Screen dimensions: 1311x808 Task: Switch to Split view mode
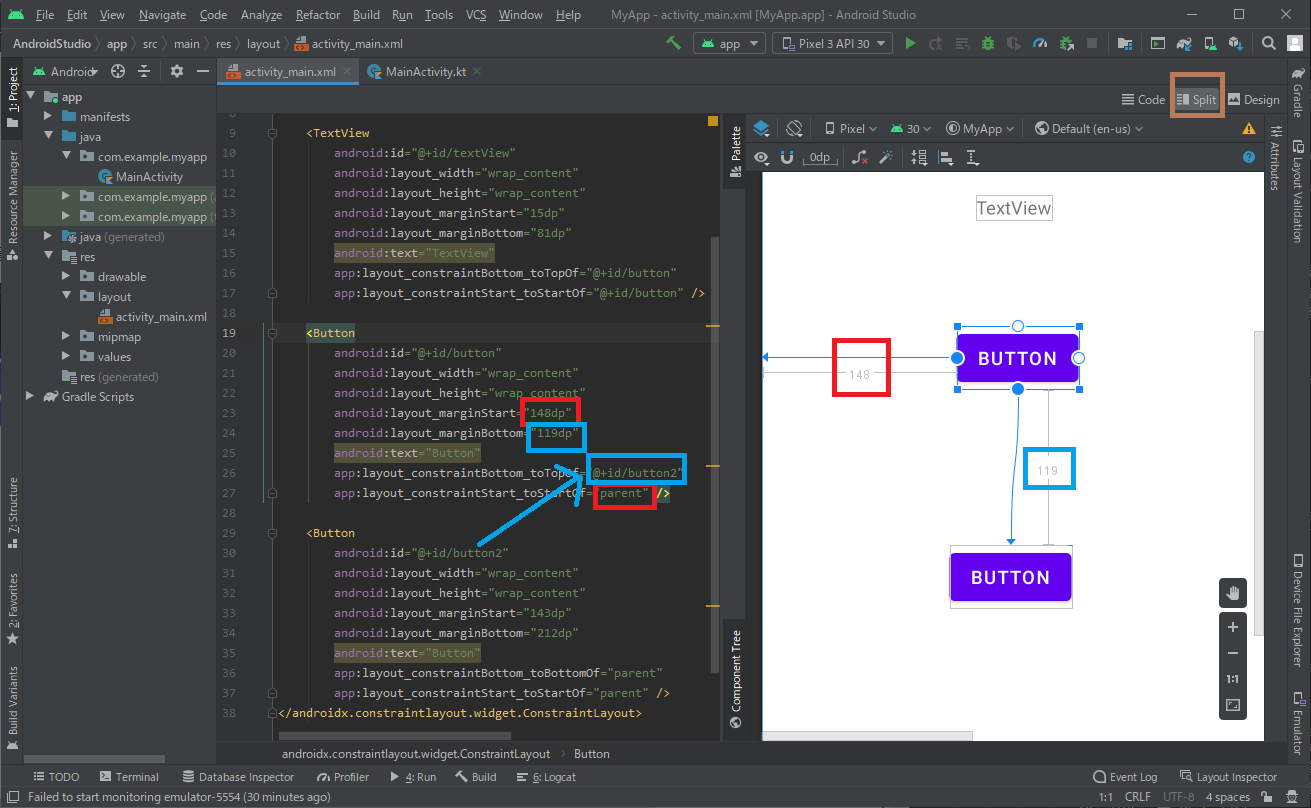[1196, 99]
